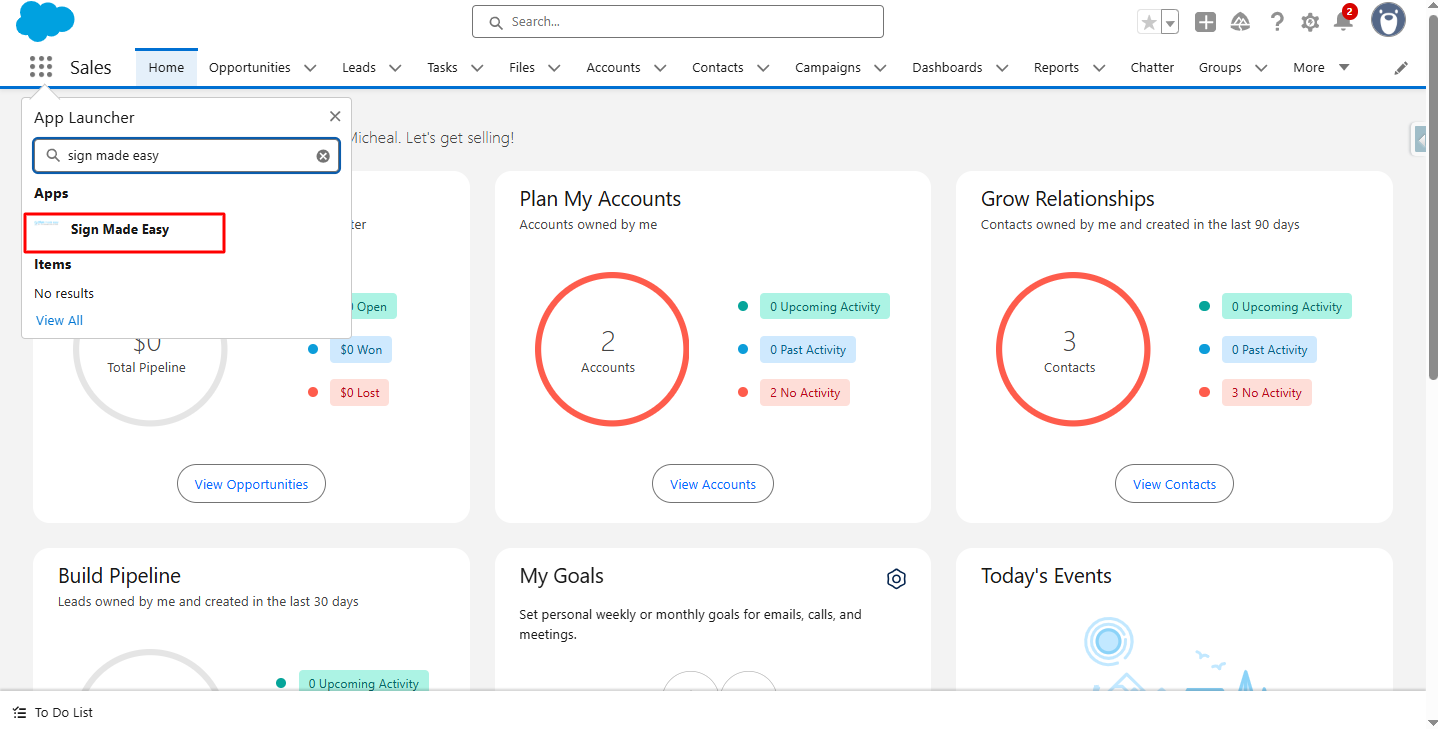
Task: Open the Files tab
Action: coord(522,68)
